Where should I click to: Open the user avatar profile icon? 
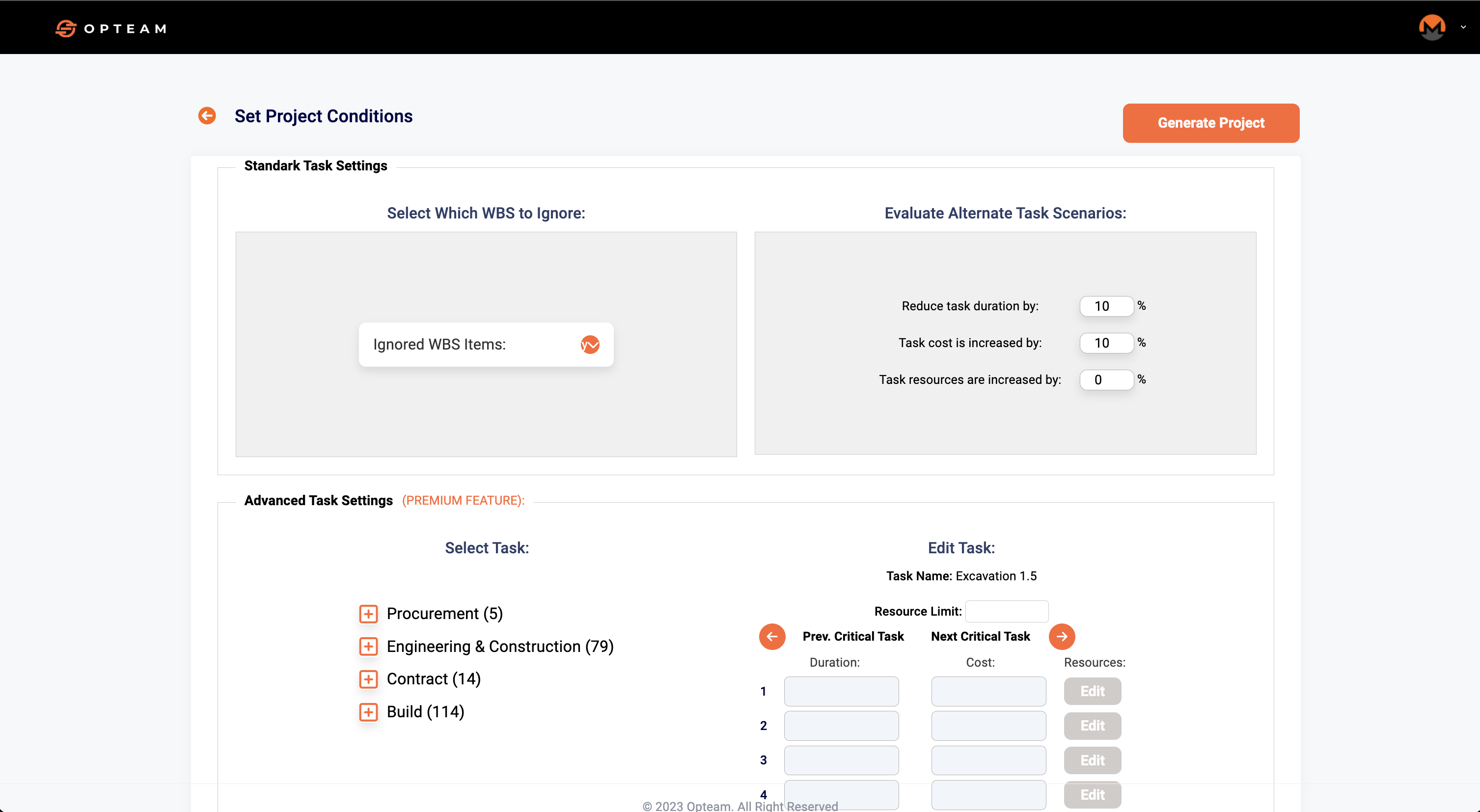(x=1431, y=27)
